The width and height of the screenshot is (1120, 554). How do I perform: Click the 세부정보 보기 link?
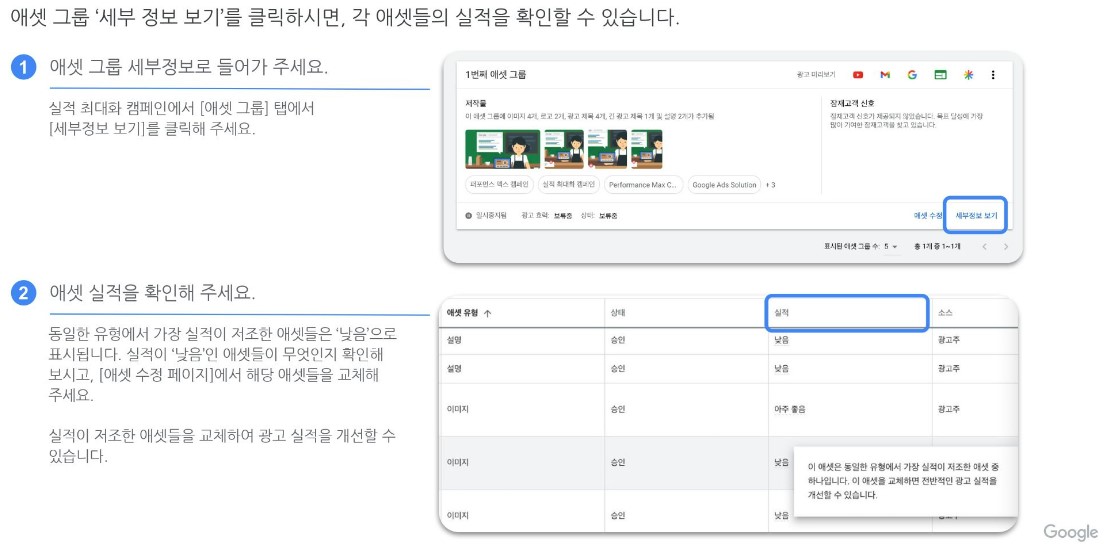(976, 216)
